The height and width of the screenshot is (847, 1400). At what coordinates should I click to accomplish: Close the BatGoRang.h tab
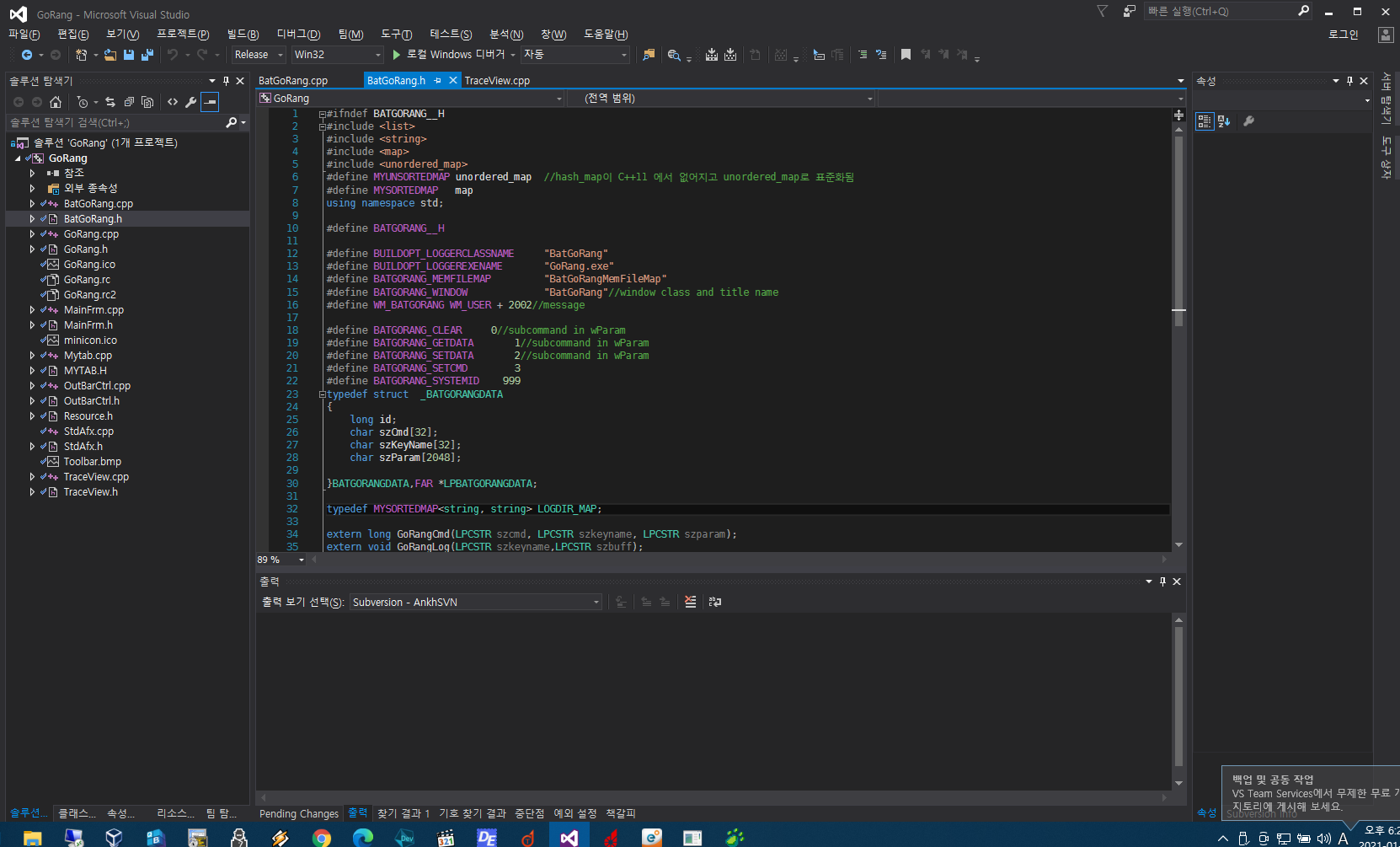coord(452,81)
